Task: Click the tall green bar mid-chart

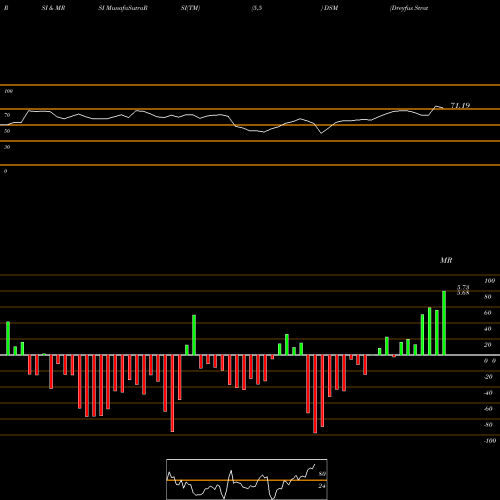Action: click(194, 335)
